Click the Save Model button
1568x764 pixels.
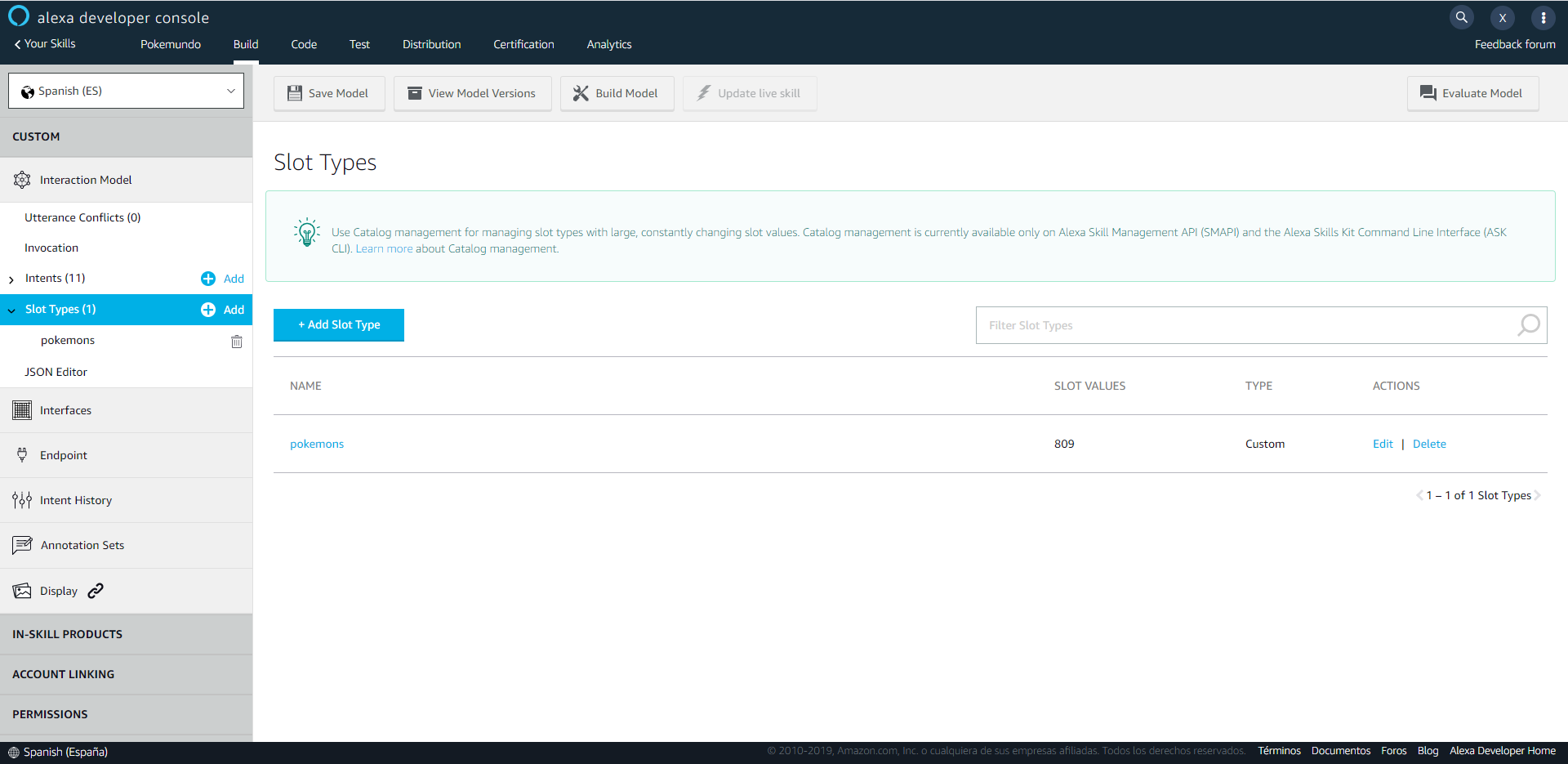click(329, 93)
